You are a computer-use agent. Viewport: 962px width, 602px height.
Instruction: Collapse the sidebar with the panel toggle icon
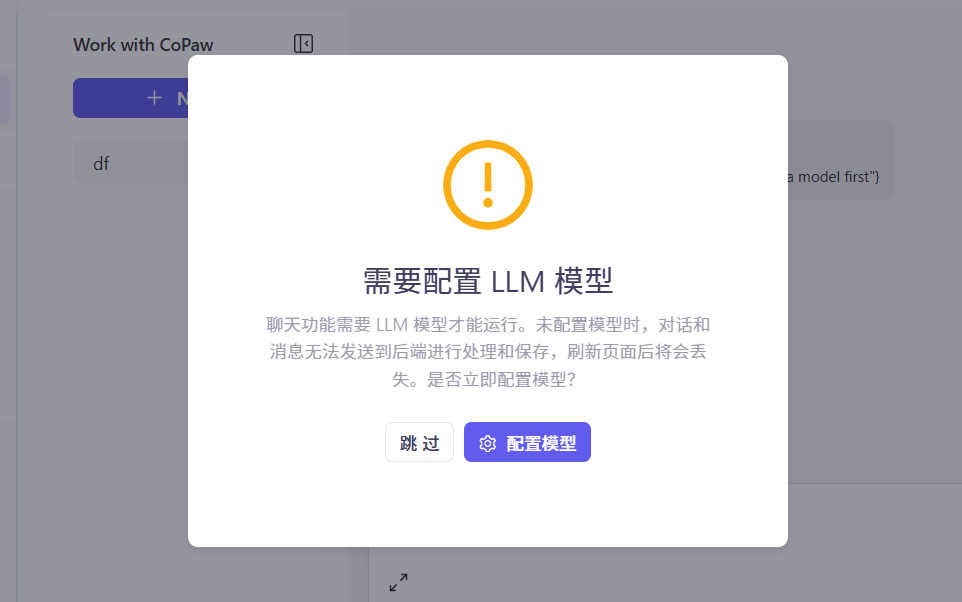coord(303,44)
